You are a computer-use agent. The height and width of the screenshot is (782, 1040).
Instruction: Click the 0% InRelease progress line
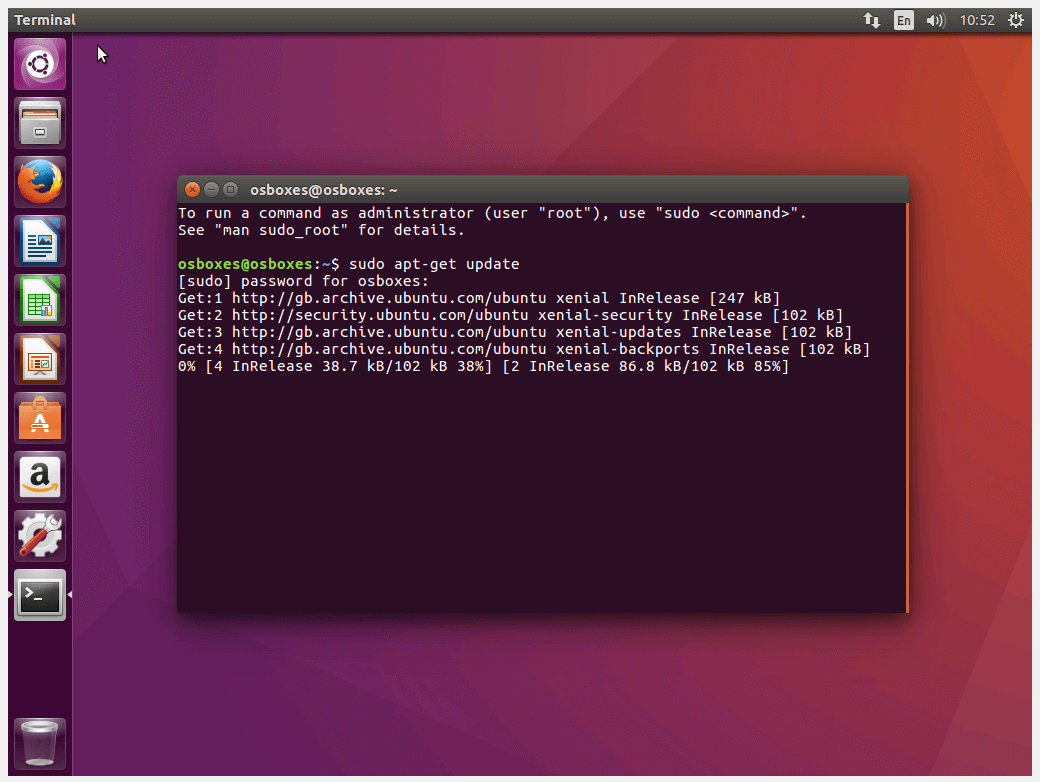484,366
